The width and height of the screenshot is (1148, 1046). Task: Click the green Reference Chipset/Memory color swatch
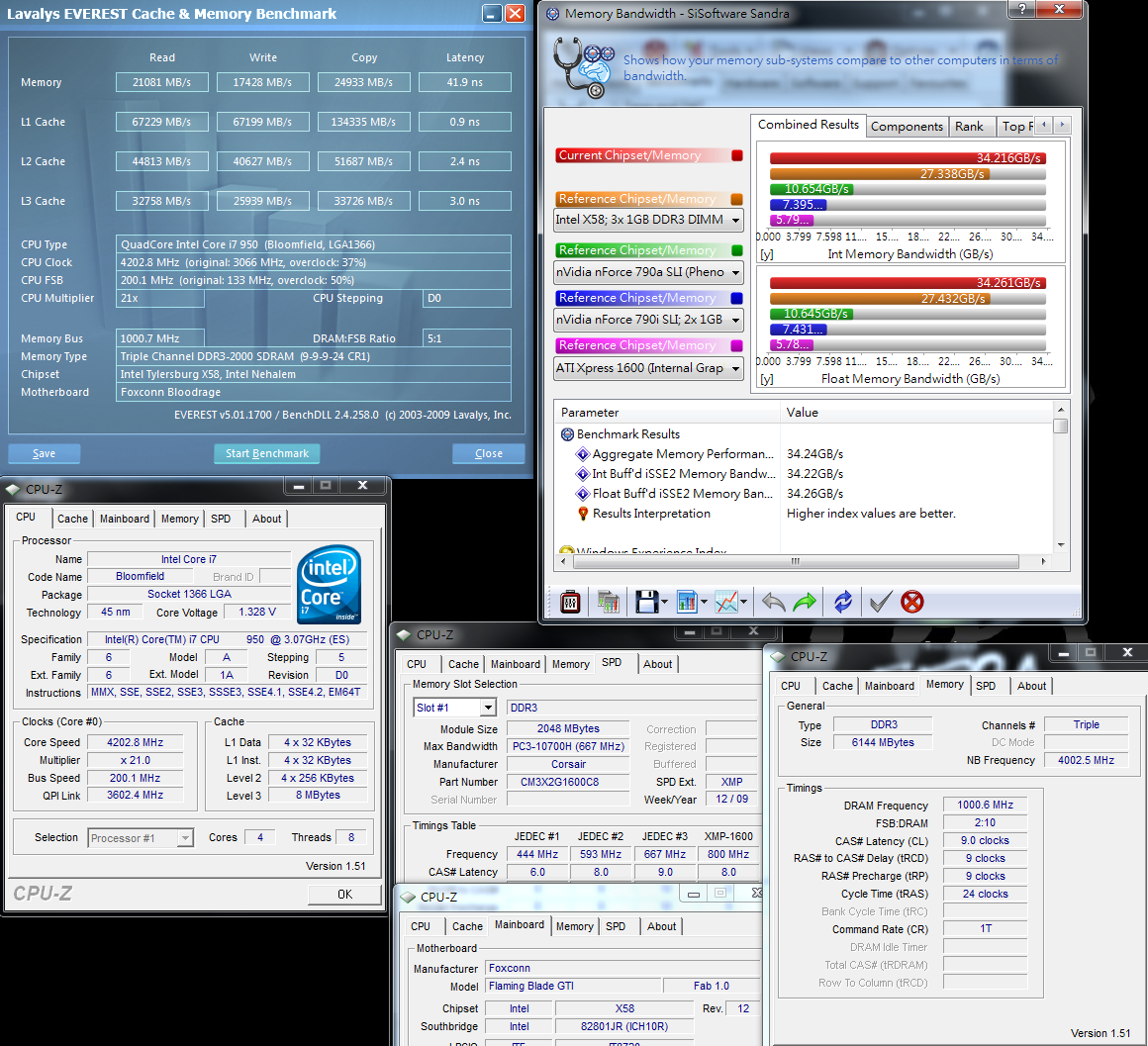737,250
